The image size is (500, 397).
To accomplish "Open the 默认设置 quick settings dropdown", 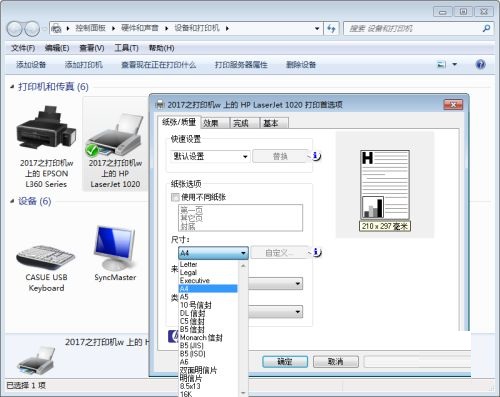I will click(x=210, y=156).
